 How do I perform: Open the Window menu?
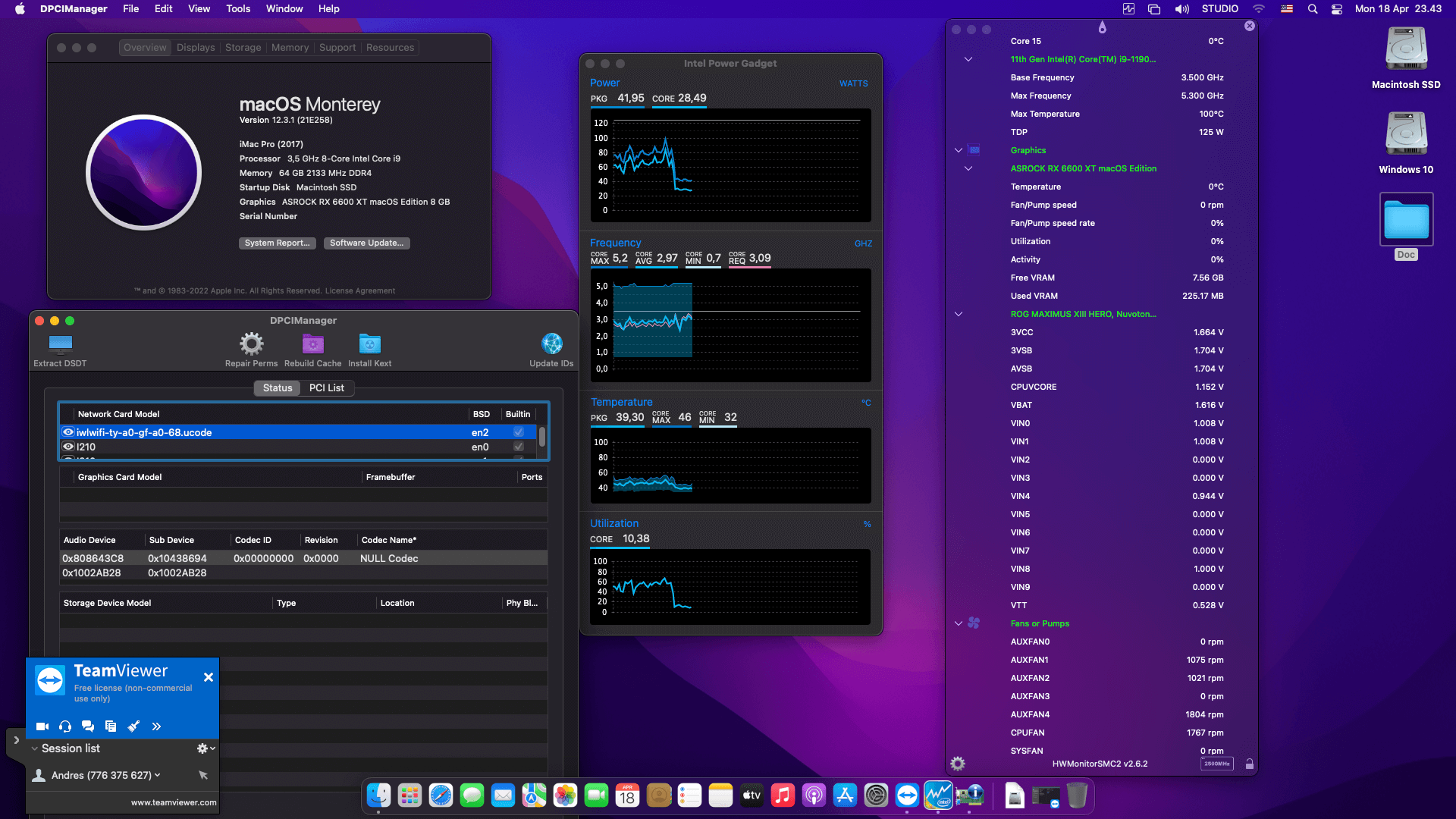pos(284,9)
